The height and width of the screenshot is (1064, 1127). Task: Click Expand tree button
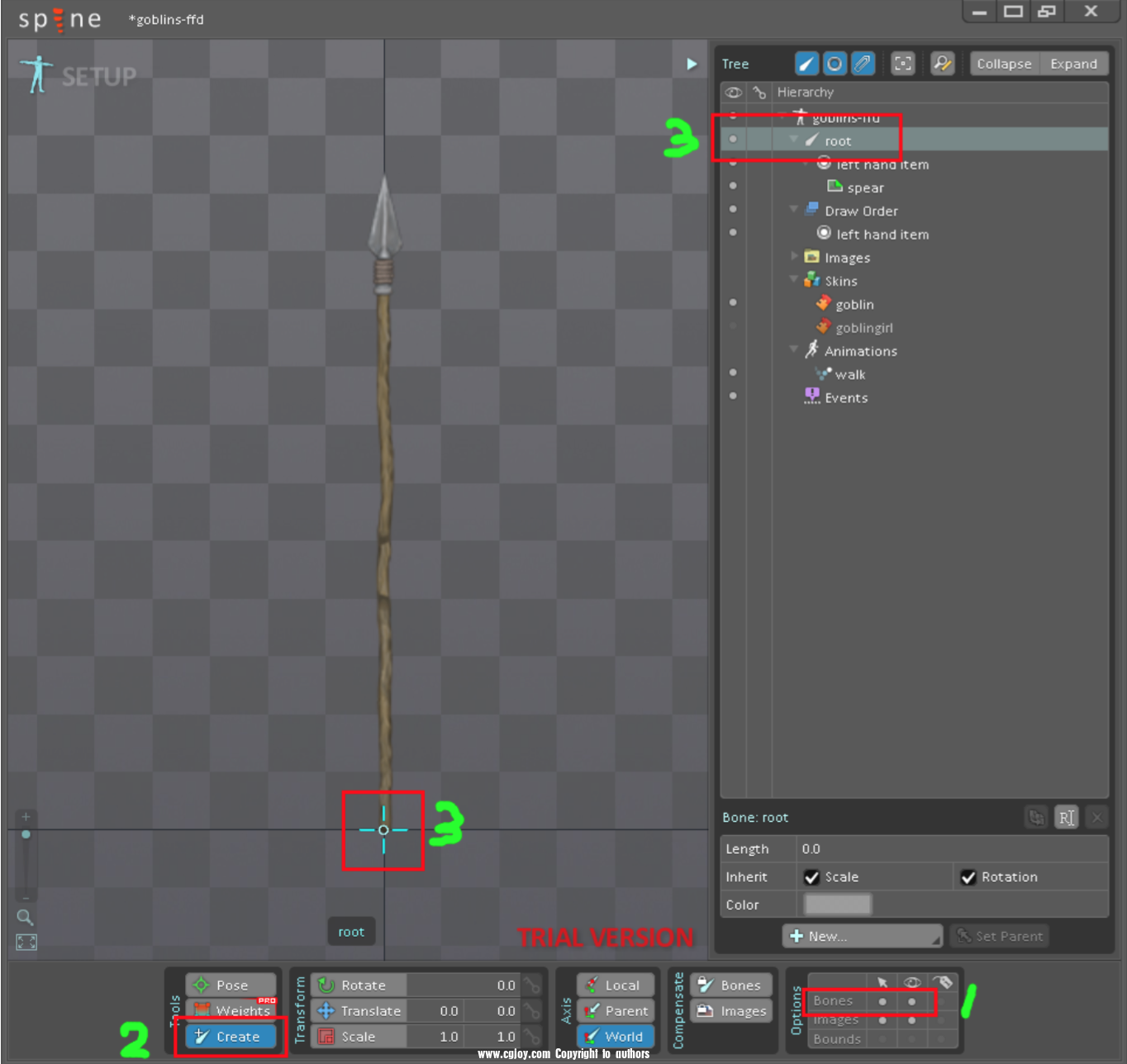tap(1073, 64)
